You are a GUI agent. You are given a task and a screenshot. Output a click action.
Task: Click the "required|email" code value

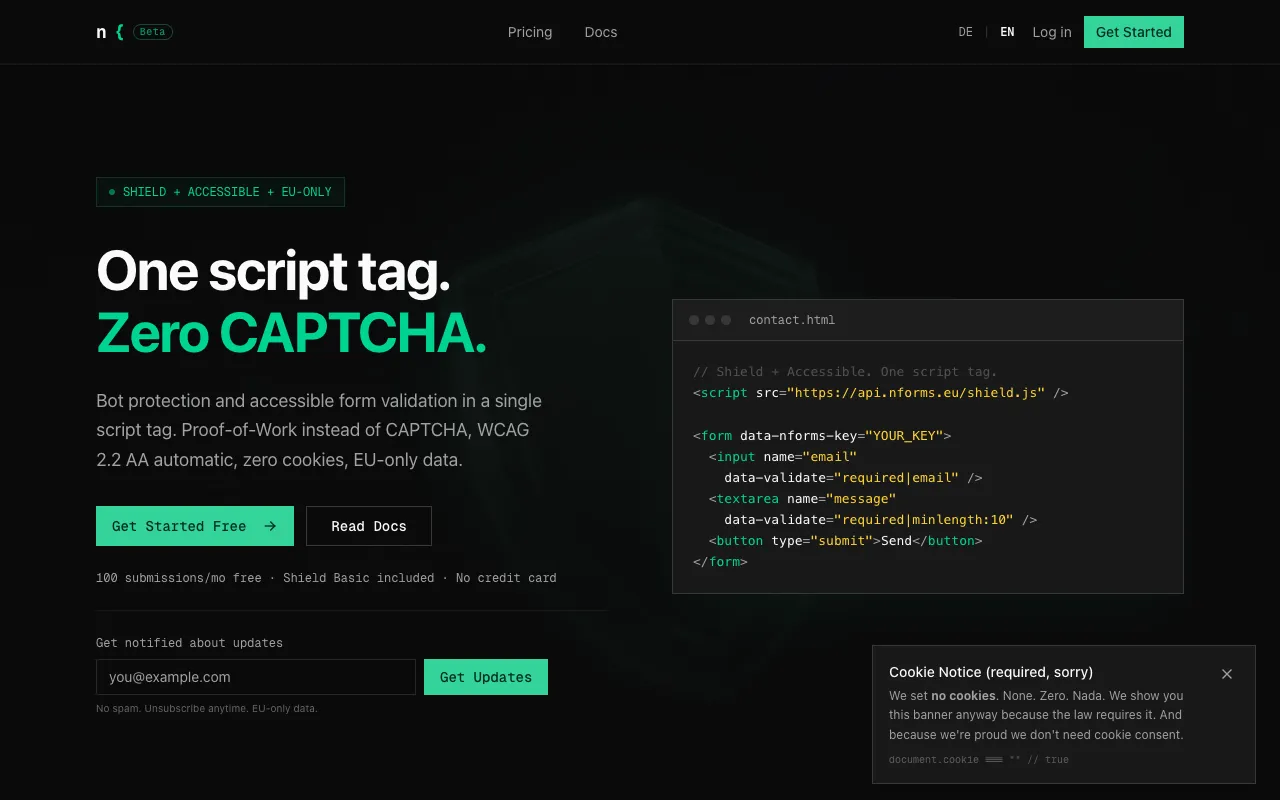pos(897,478)
